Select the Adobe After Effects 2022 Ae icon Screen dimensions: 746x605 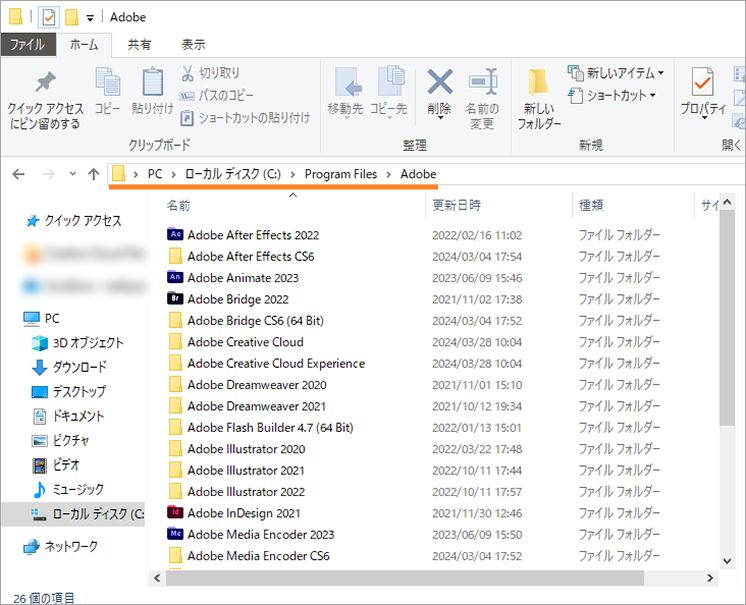[175, 234]
